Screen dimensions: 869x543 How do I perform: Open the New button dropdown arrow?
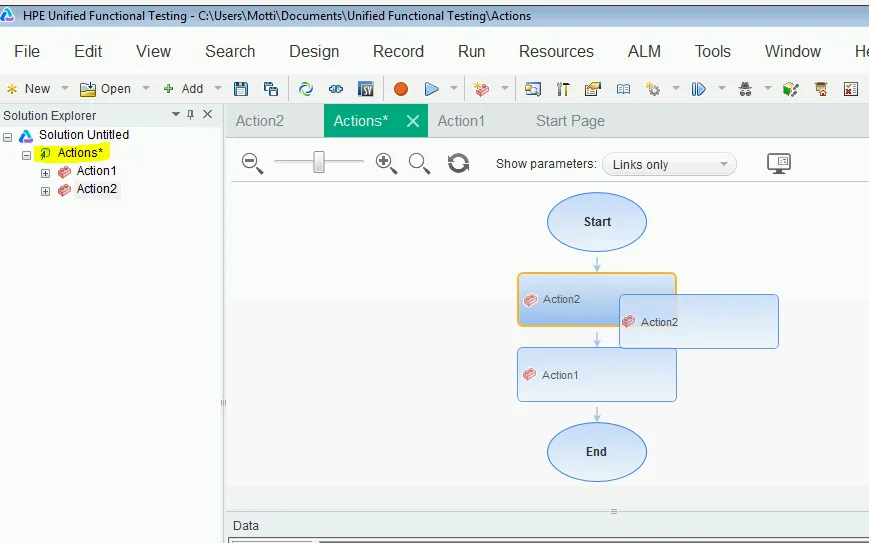pyautogui.click(x=64, y=88)
